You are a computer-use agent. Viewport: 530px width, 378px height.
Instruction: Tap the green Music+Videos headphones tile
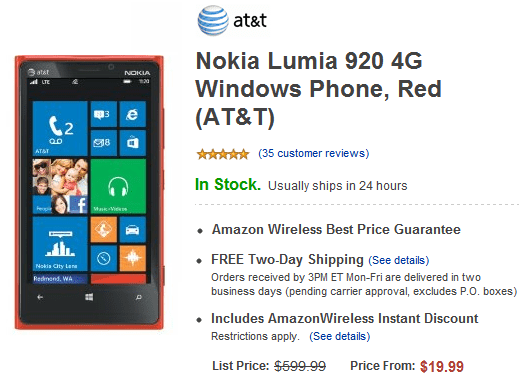(118, 186)
